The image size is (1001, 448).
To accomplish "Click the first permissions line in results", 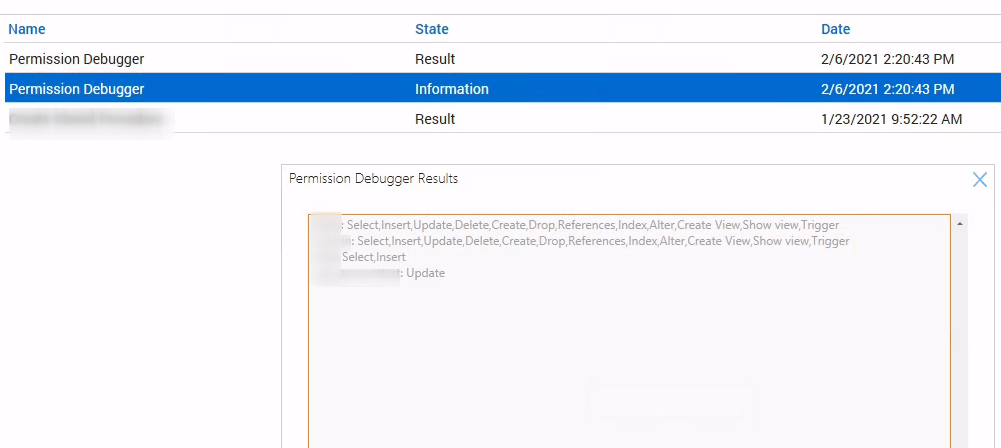I will pos(592,225).
